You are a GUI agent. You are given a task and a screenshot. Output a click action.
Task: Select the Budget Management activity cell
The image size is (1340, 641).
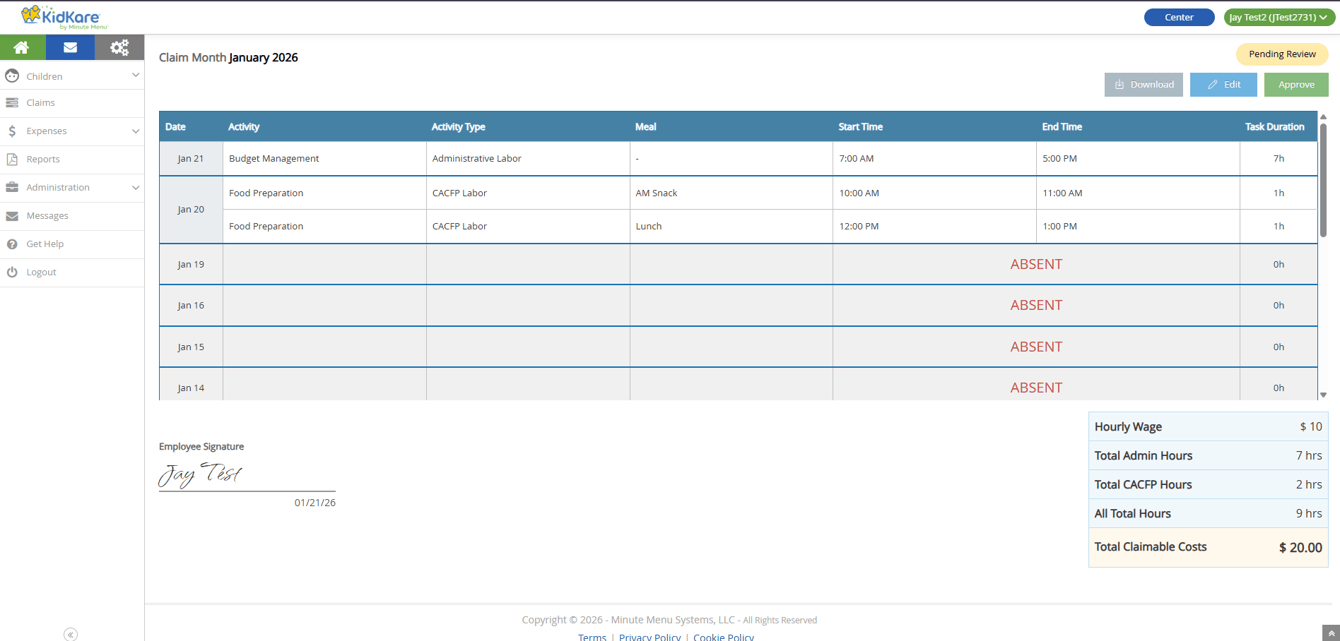325,158
